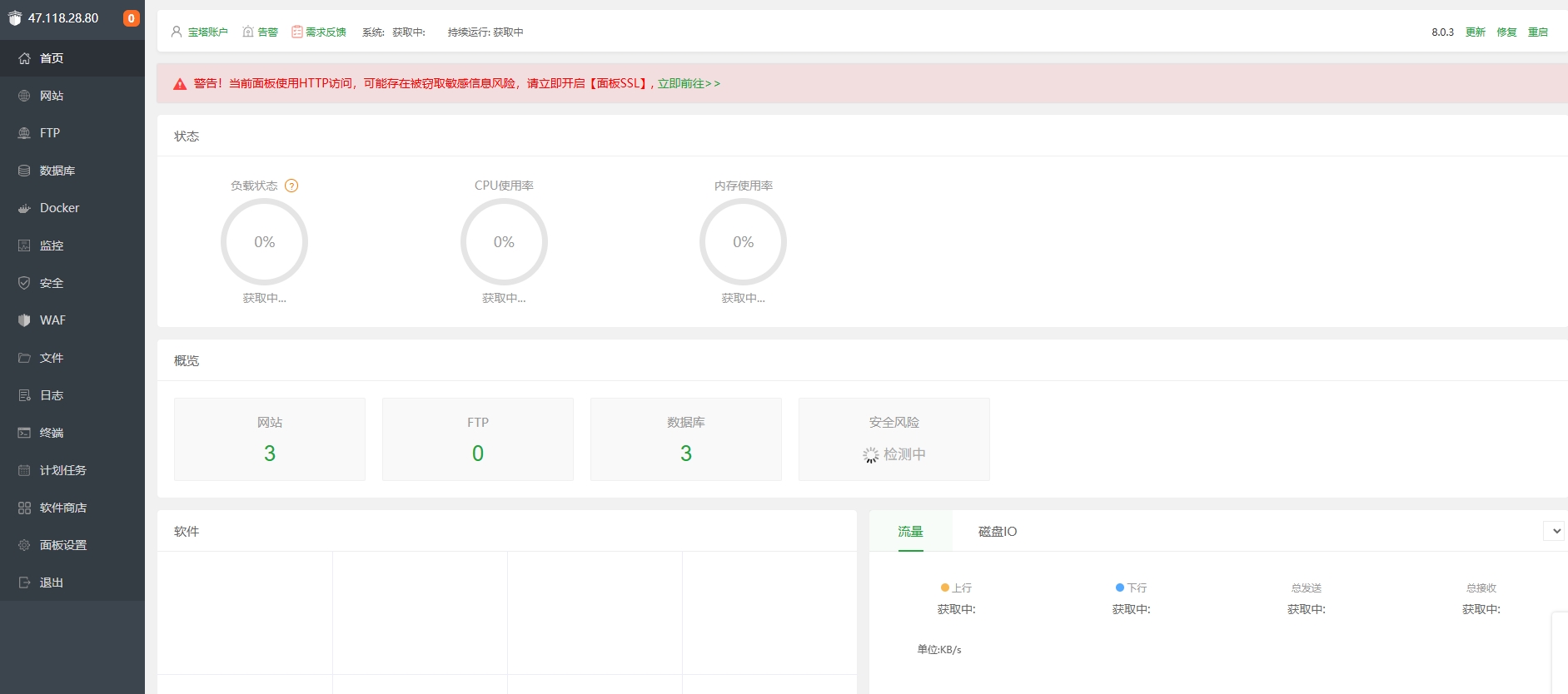
Task: Click the 更新 link beside version number
Action: pos(1476,32)
